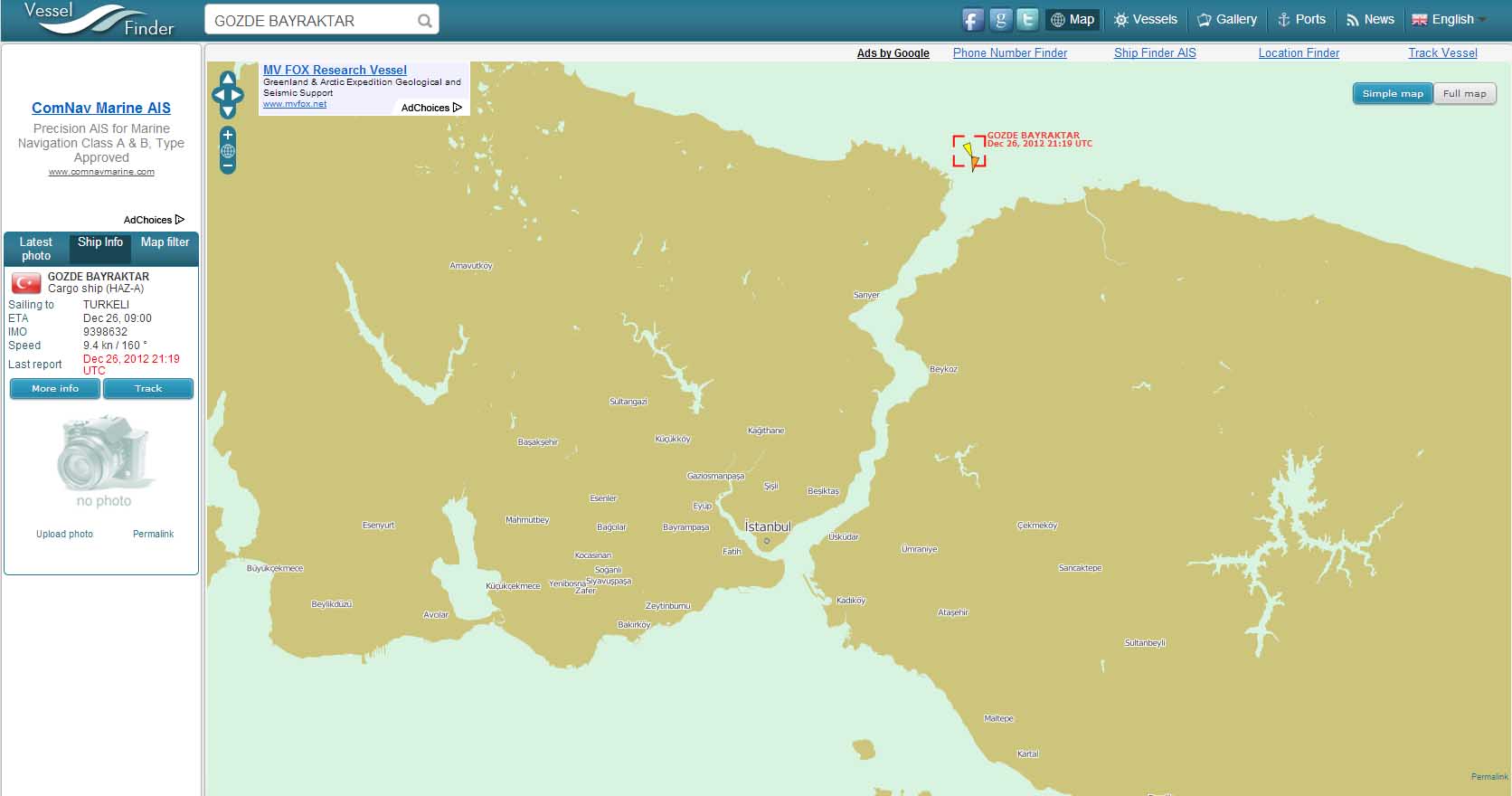Pan the map right with the arrow
Image resolution: width=1512 pixels, height=796 pixels.
pyautogui.click(x=238, y=95)
